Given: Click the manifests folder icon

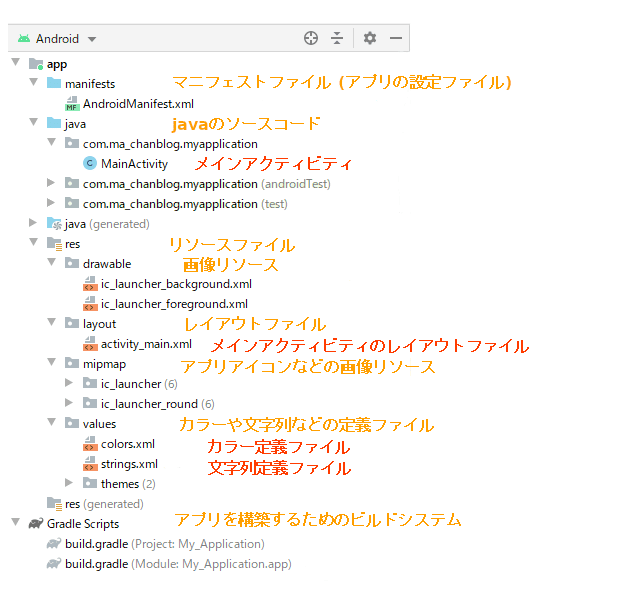Looking at the screenshot, I should pyautogui.click(x=54, y=83).
